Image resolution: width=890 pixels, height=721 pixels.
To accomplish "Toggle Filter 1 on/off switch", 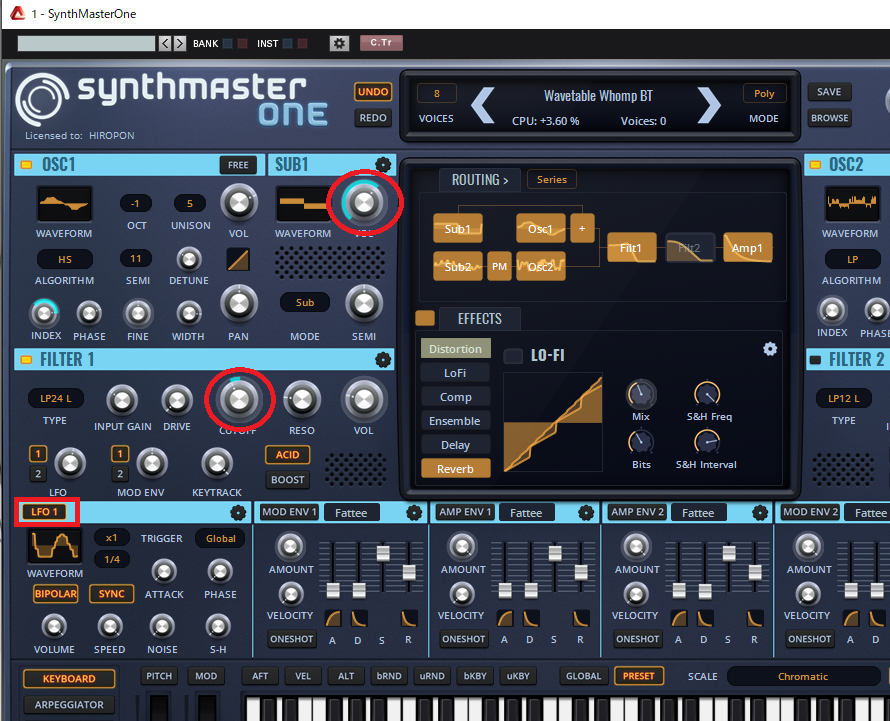I will [26, 359].
